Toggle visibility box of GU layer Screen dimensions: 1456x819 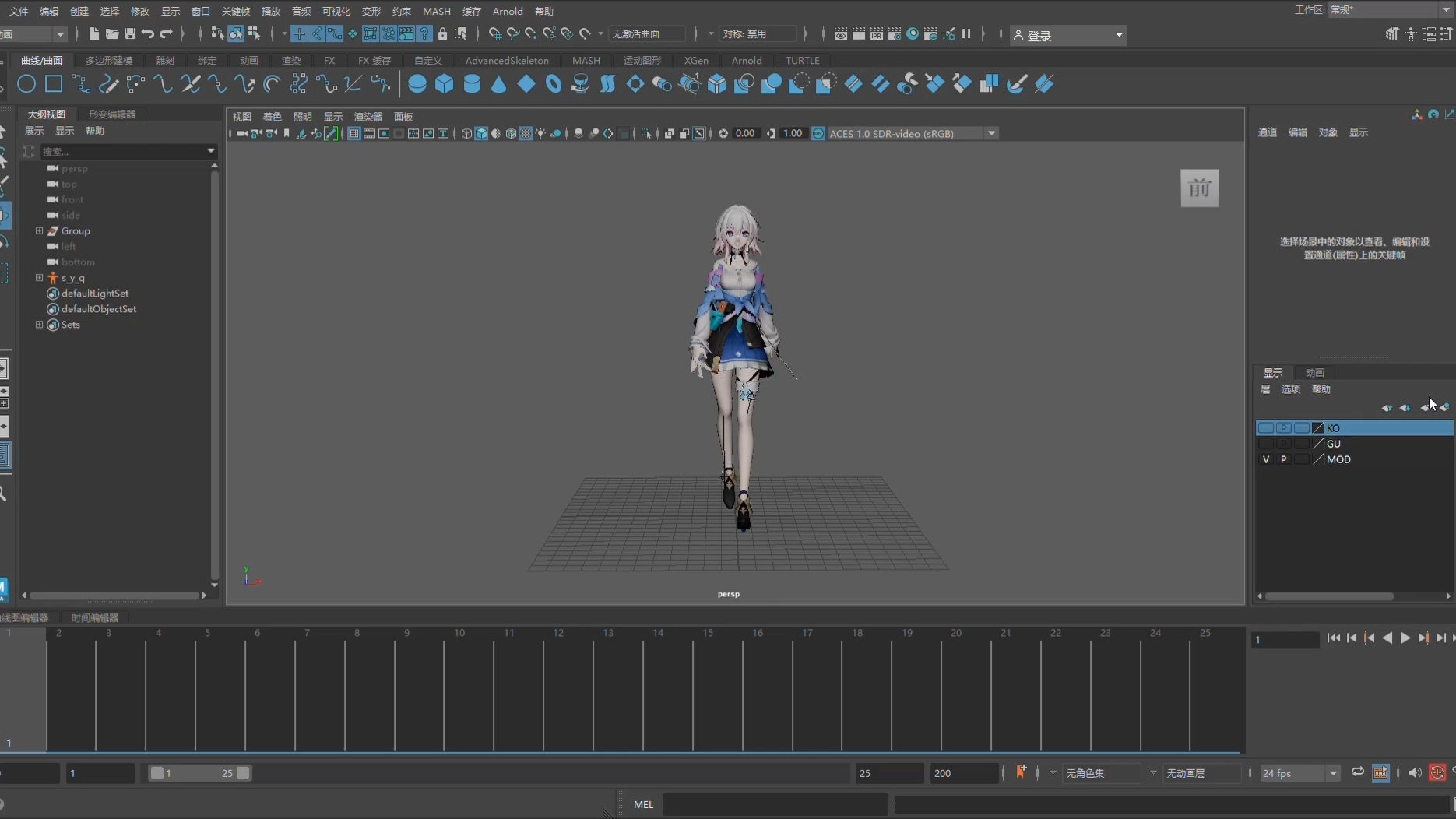(1266, 444)
